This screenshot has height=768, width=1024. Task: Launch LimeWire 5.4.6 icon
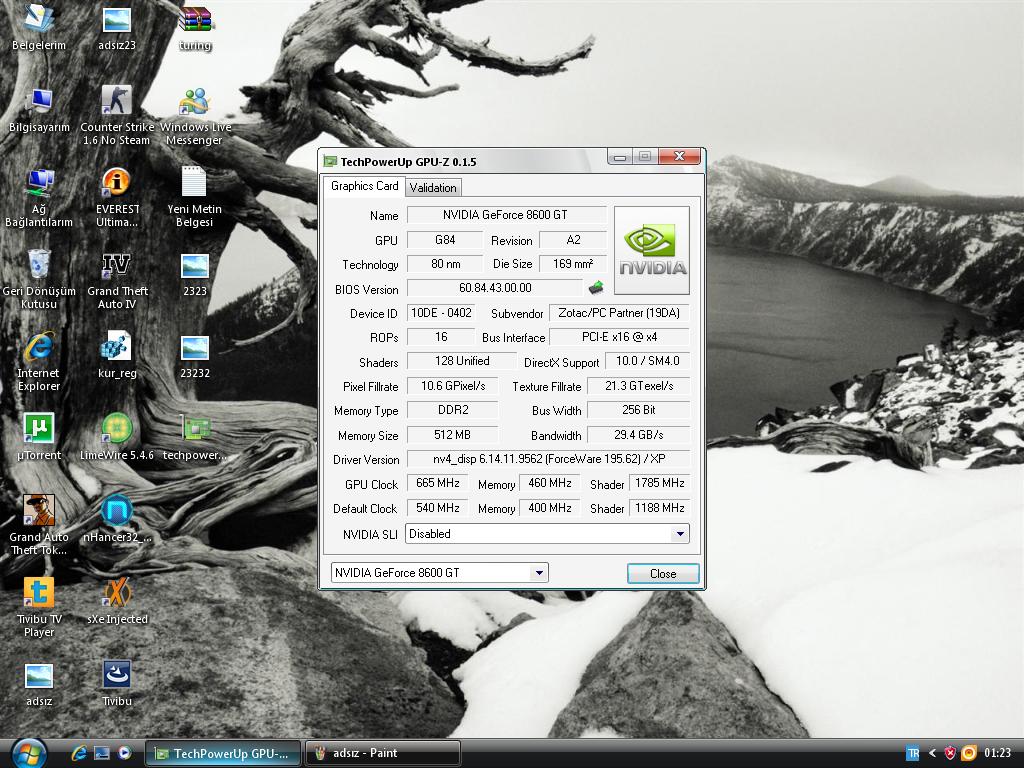pos(117,438)
